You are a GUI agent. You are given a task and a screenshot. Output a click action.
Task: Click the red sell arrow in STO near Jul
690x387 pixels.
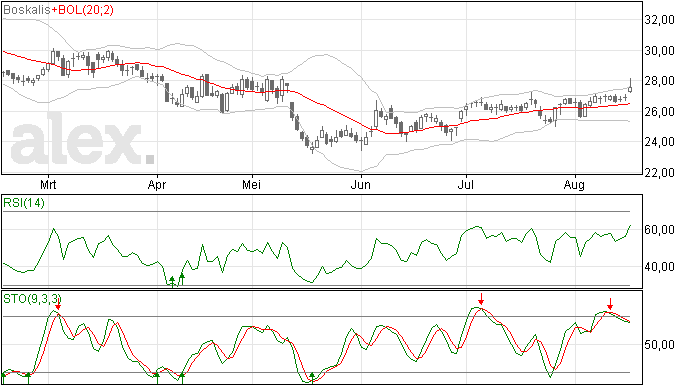481,299
